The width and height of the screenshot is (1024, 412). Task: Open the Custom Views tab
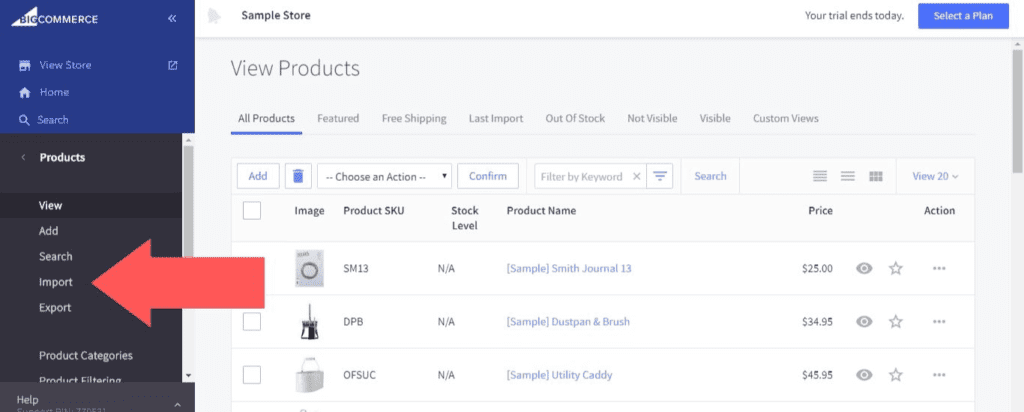[x=786, y=119]
